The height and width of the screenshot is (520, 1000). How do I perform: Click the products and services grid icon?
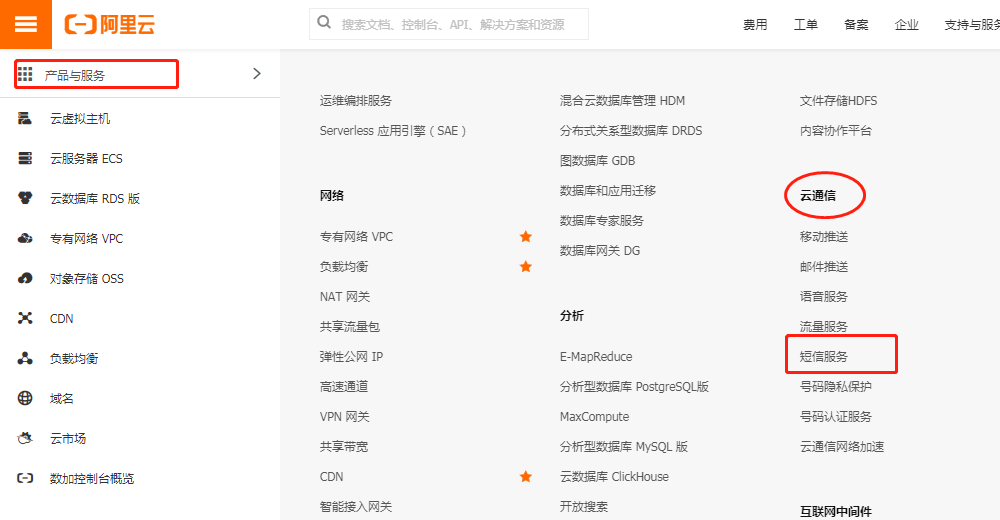coord(25,74)
